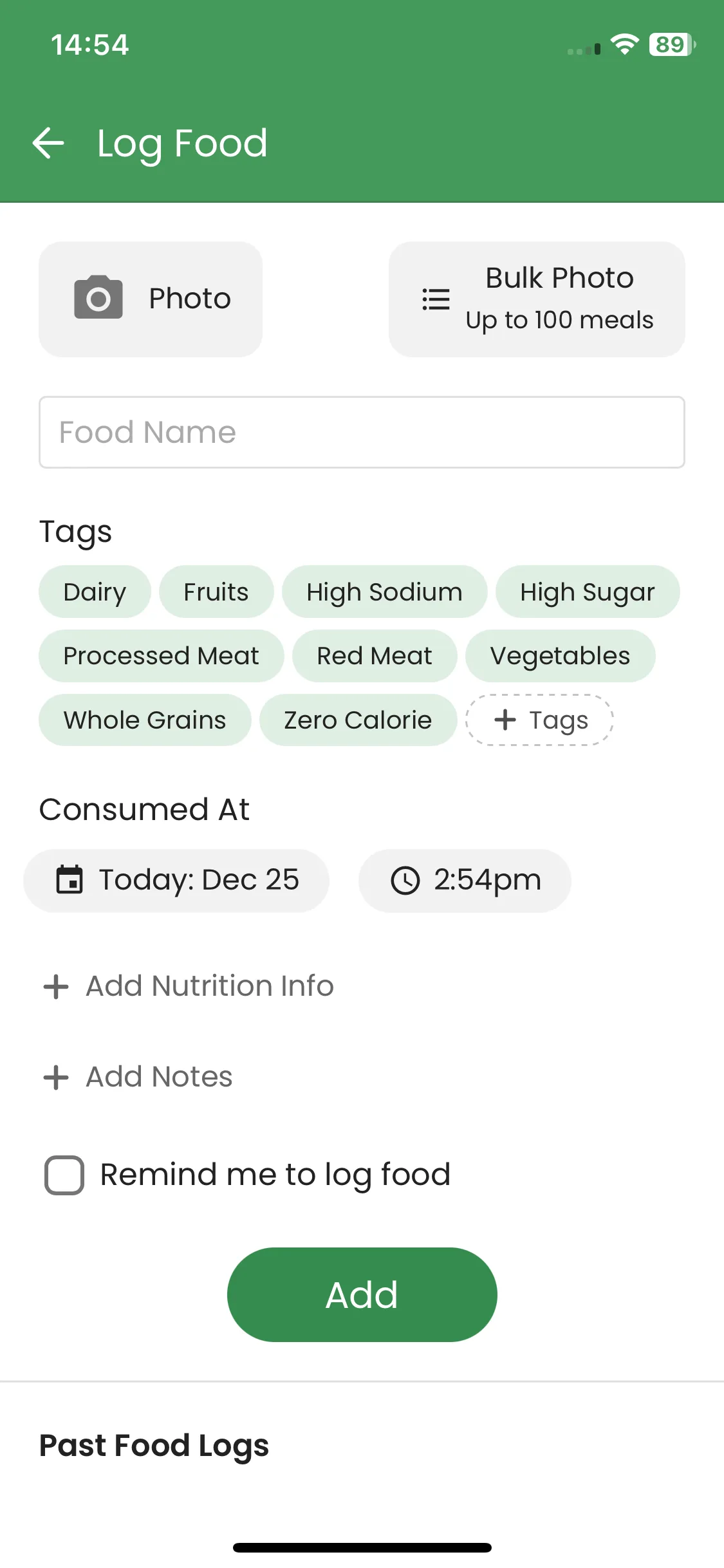Select the Whole Grains tag chip
The image size is (724, 1568).
(145, 720)
